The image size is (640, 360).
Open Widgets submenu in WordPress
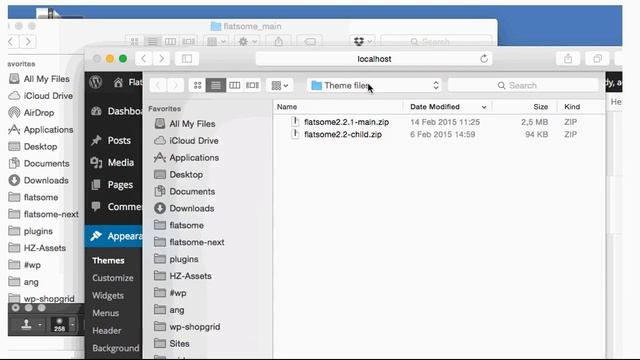point(108,296)
